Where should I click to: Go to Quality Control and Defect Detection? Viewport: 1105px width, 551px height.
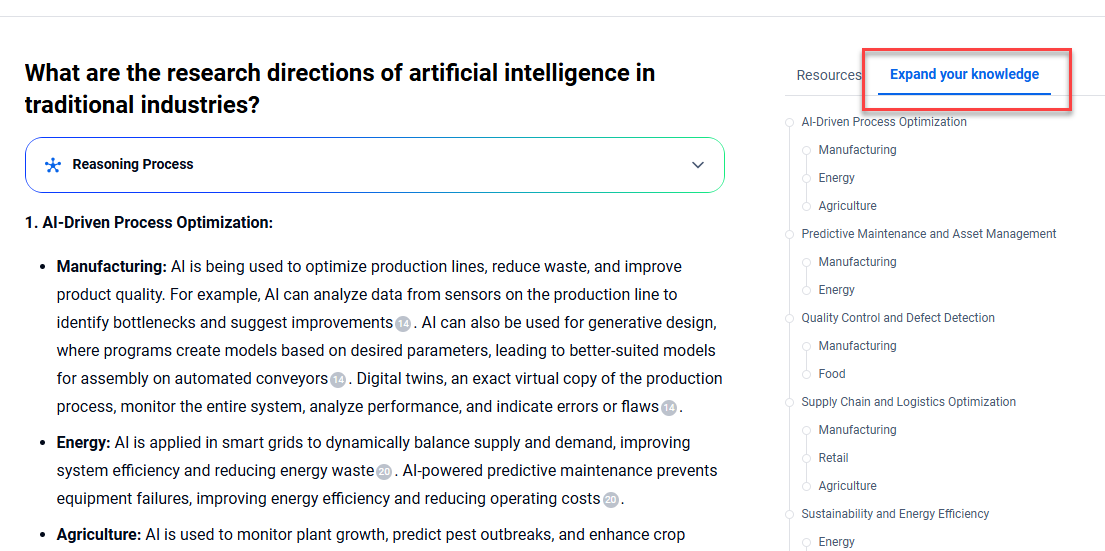pyautogui.click(x=898, y=318)
